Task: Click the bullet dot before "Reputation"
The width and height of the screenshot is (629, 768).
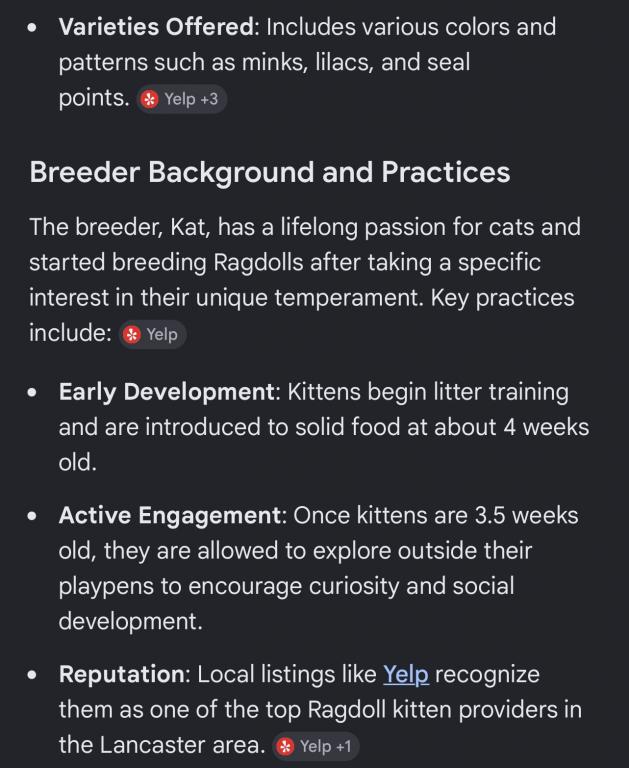Action: (35, 676)
